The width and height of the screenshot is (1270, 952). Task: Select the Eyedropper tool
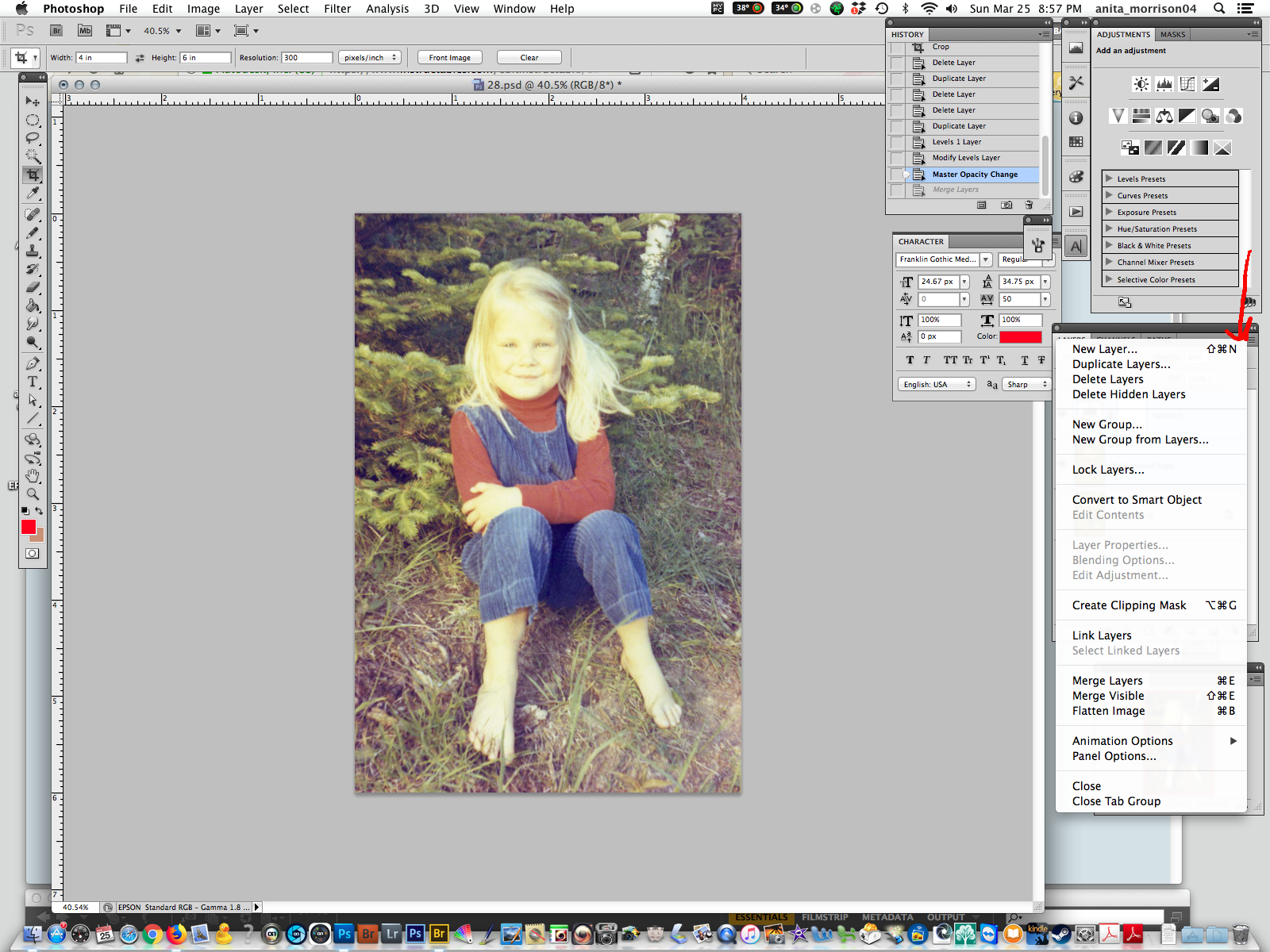point(33,194)
